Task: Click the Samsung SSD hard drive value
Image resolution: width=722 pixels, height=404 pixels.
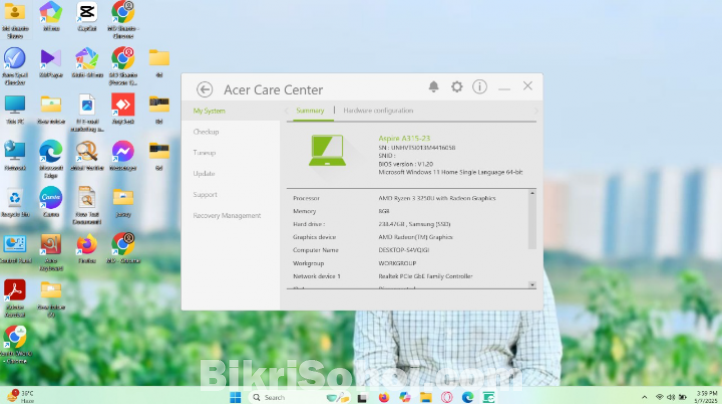Action: (414, 224)
